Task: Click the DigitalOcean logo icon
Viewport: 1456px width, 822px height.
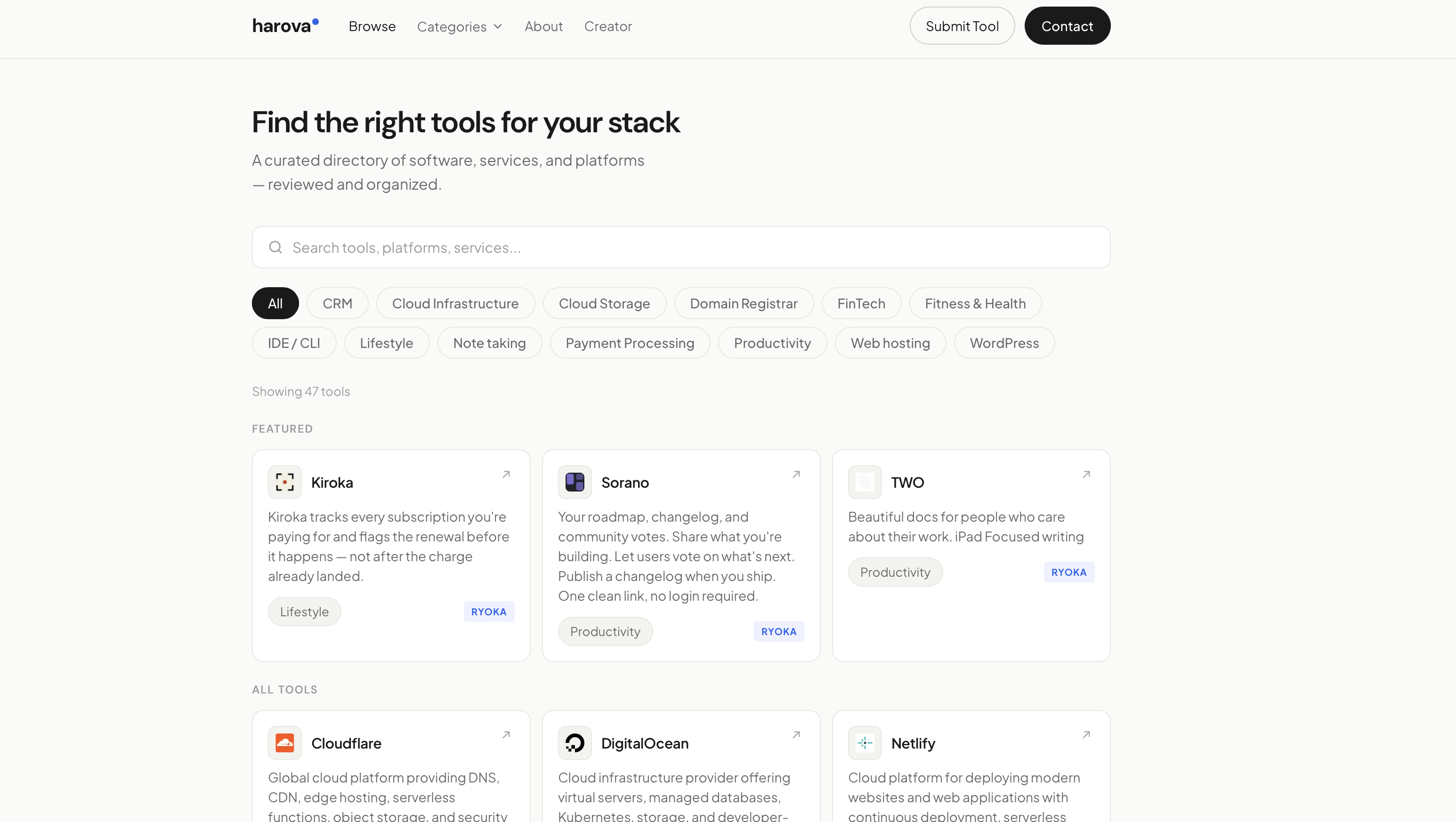Action: [575, 743]
